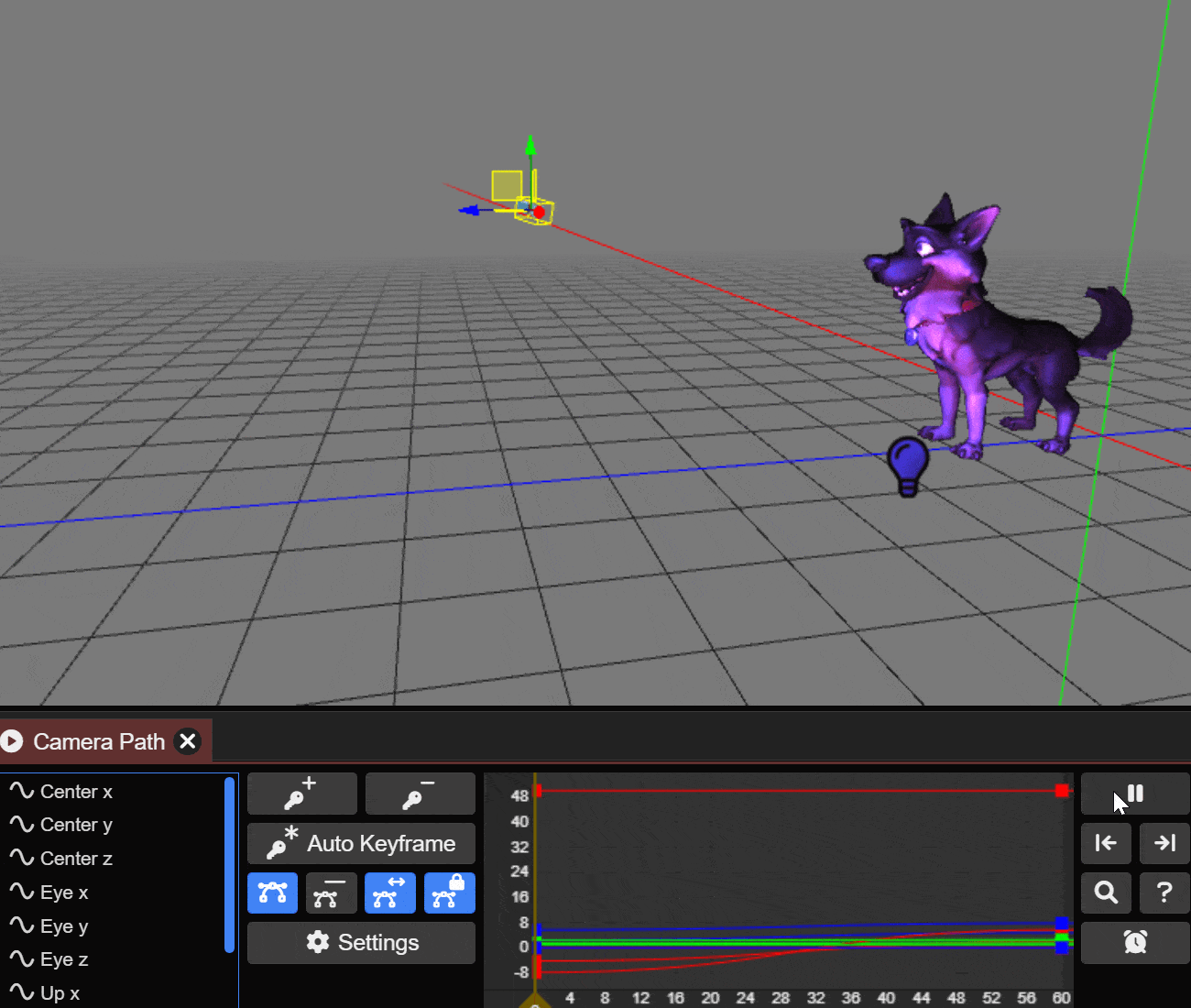Viewport: 1191px width, 1008px height.
Task: Select the blue light bulb object
Action: pos(908,466)
